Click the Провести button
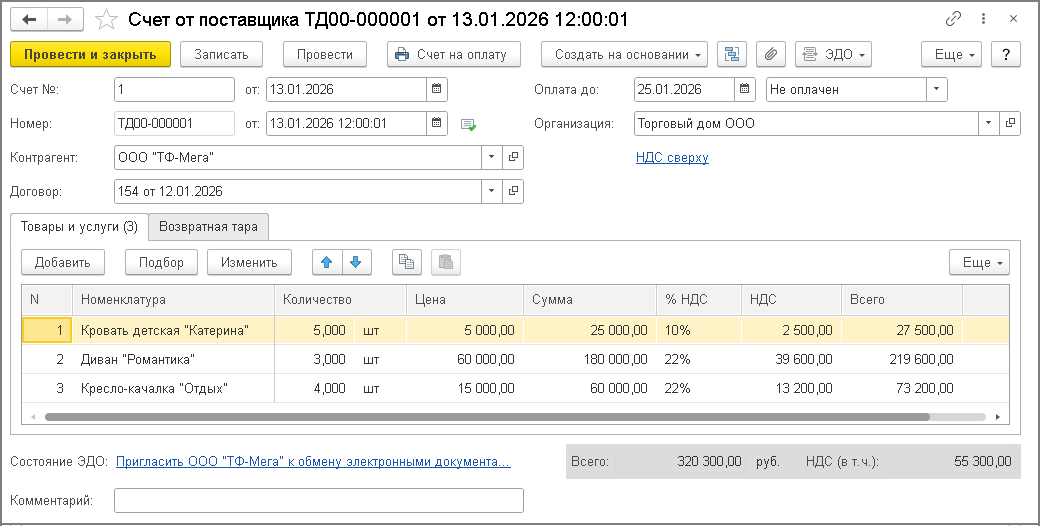The image size is (1040, 526). (x=324, y=54)
